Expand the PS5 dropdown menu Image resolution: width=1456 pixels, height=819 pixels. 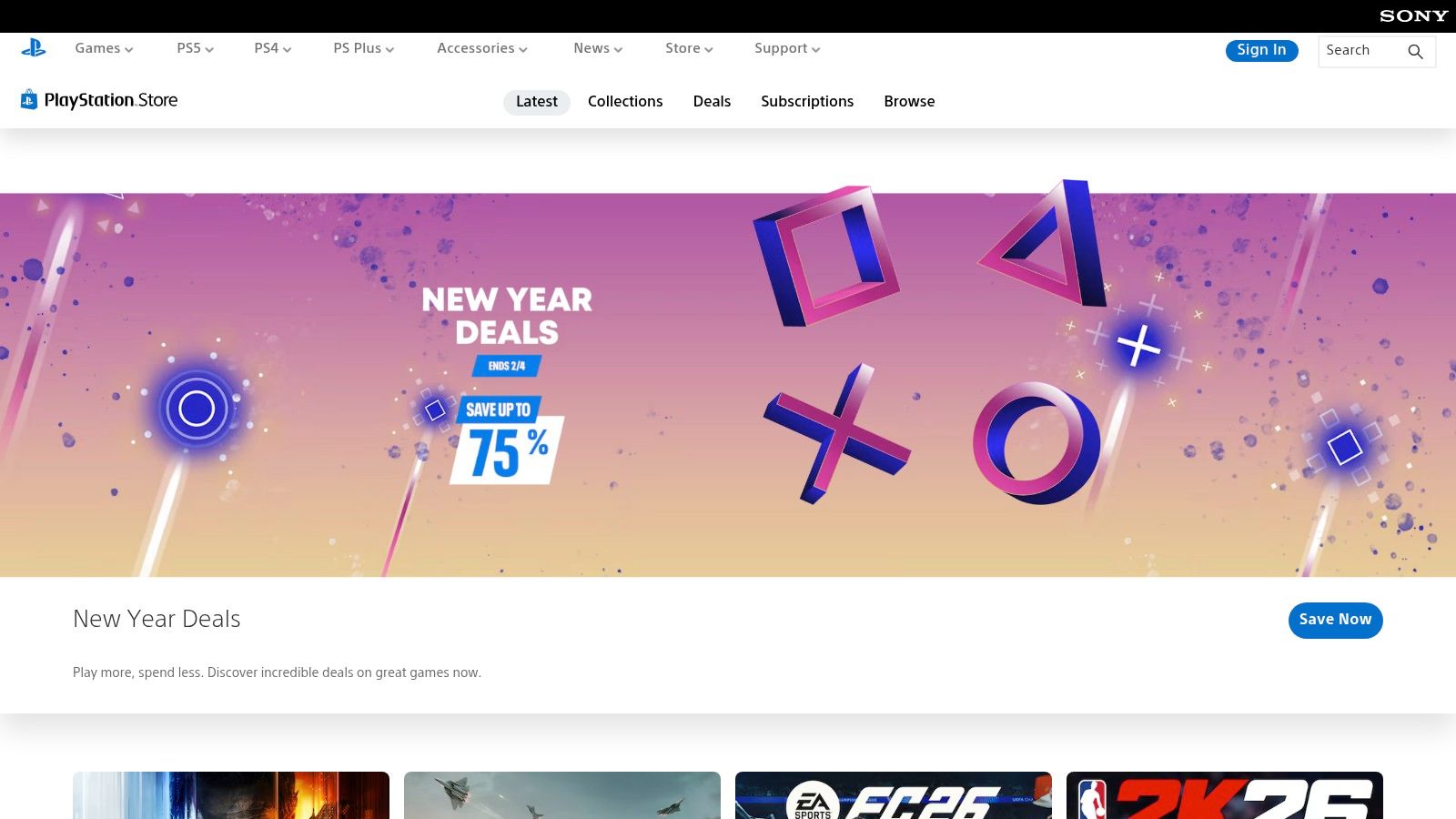tap(192, 48)
